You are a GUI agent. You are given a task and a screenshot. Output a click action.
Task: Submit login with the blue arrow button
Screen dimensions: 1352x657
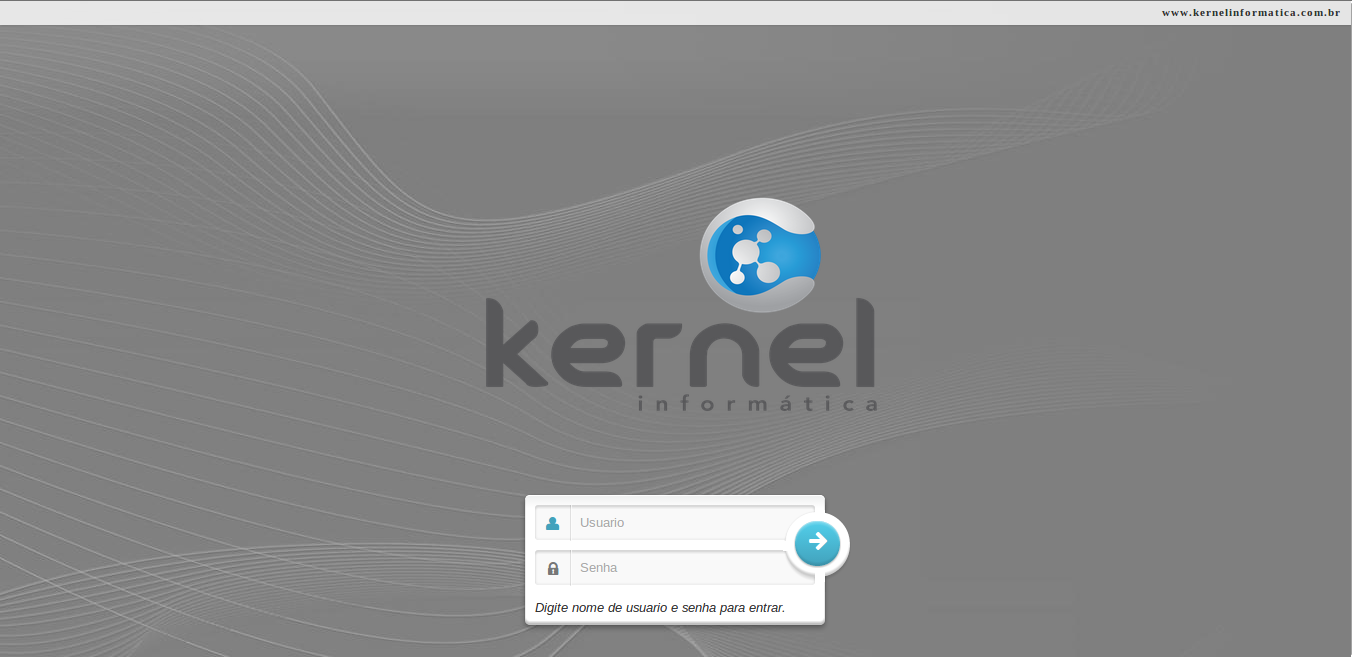[817, 543]
